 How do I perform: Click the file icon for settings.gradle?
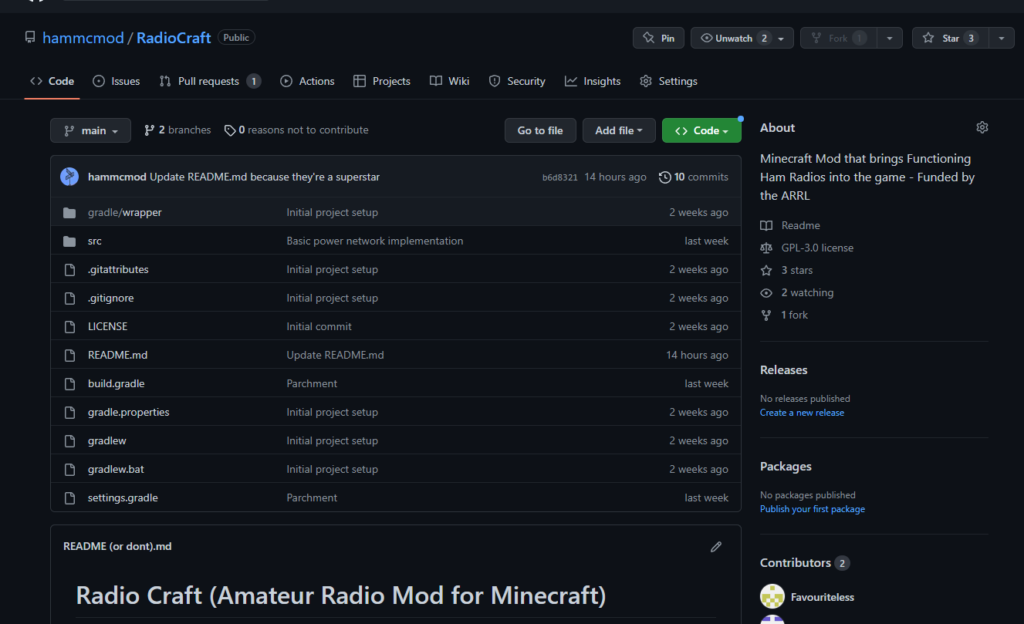(x=69, y=498)
